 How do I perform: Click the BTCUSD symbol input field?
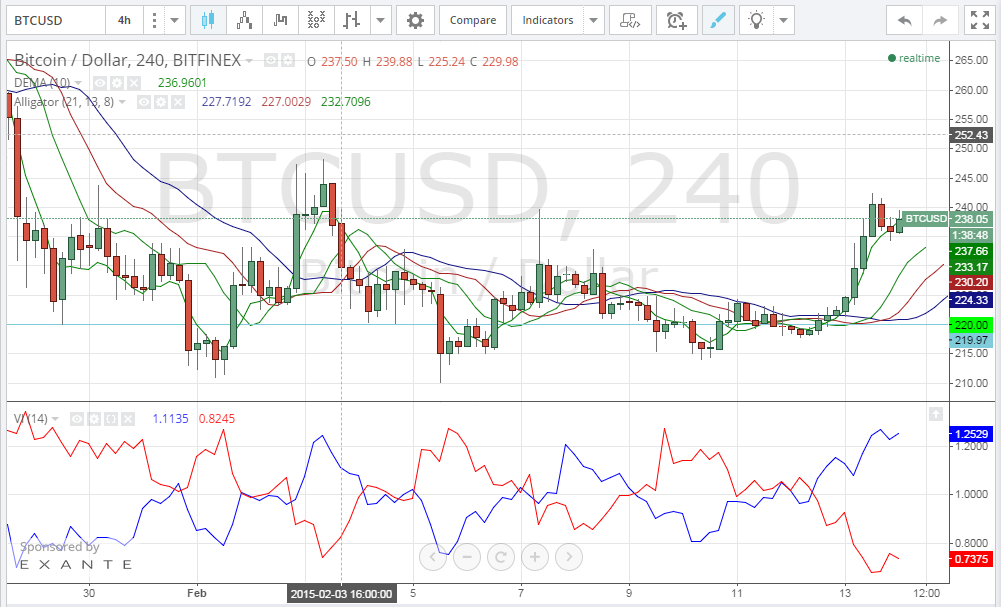tap(50, 19)
